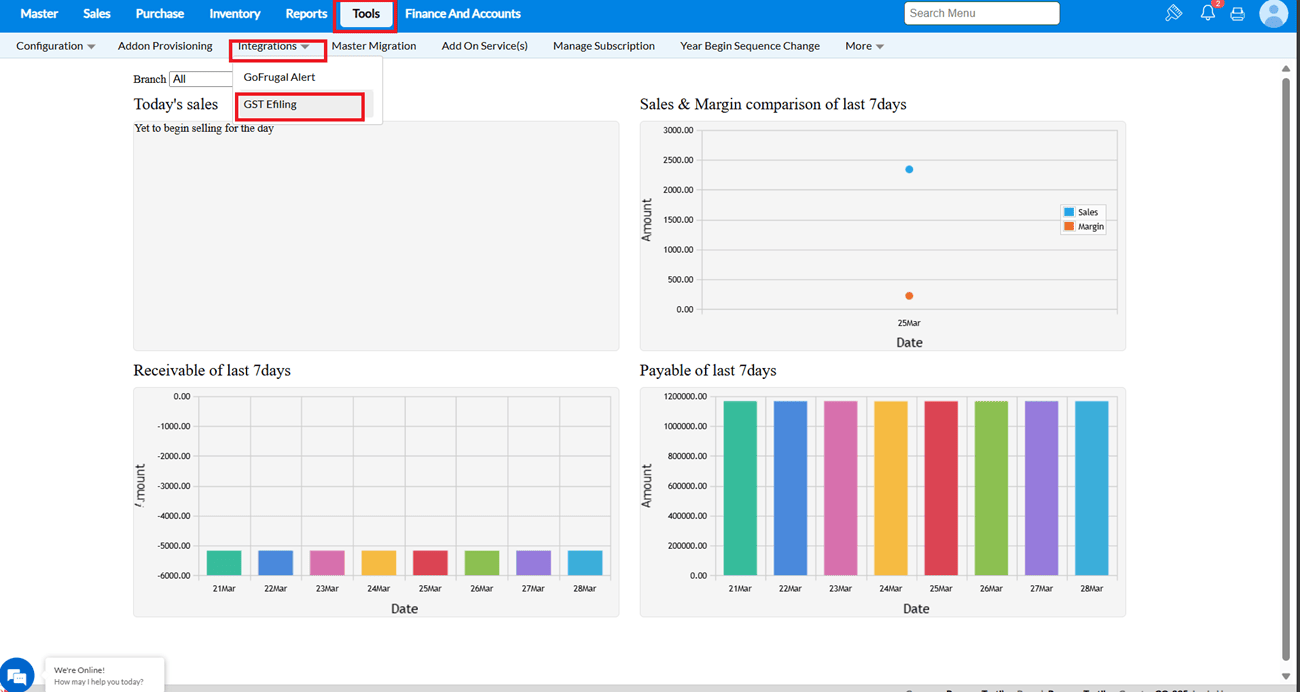Screen dimensions: 1300x692
Task: Select GoFrugal Alert menu entry
Action: pyautogui.click(x=279, y=77)
